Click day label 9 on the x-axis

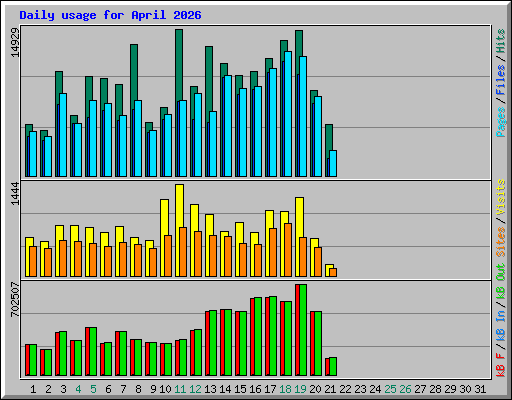tap(153, 389)
